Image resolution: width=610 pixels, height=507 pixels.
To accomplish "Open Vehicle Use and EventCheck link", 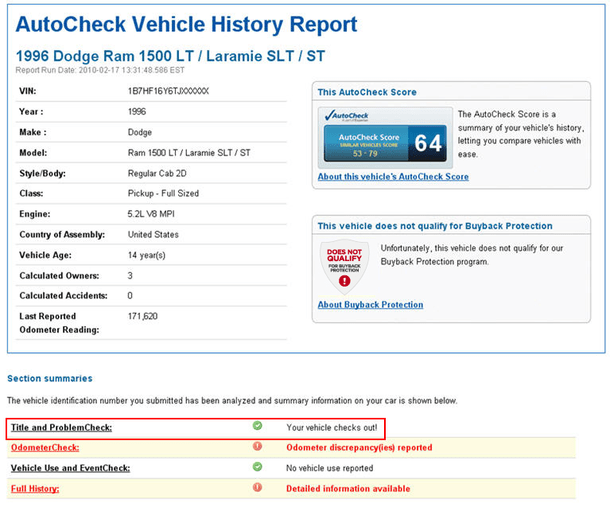I will tap(70, 468).
